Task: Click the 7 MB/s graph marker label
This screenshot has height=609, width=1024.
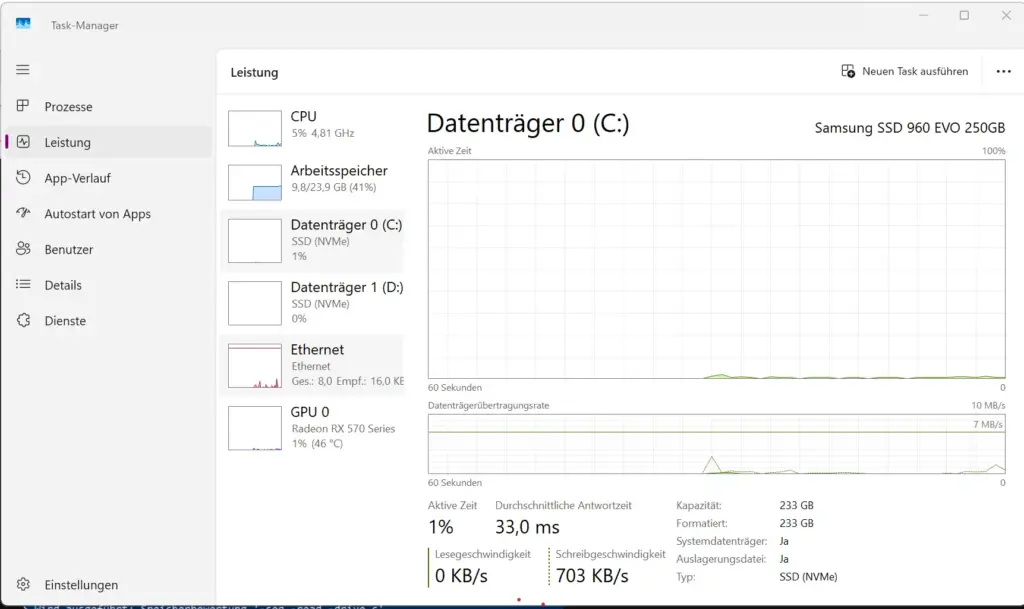Action: [x=987, y=424]
